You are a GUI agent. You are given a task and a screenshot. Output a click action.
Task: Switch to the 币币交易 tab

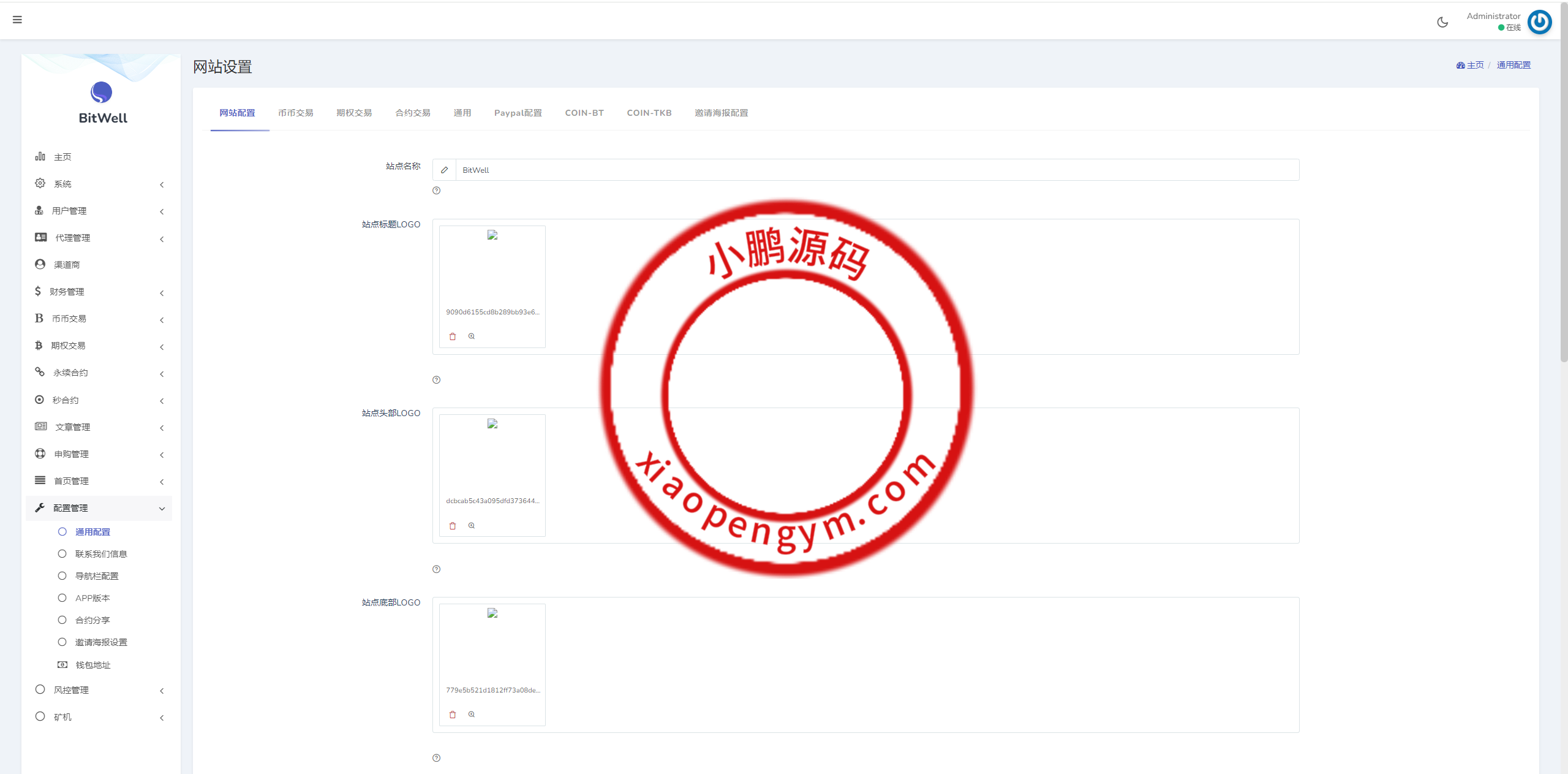click(x=295, y=113)
